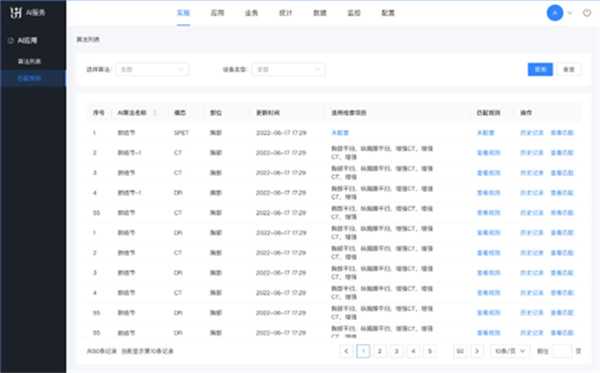Go to page 3 in pagination

[x=396, y=351]
